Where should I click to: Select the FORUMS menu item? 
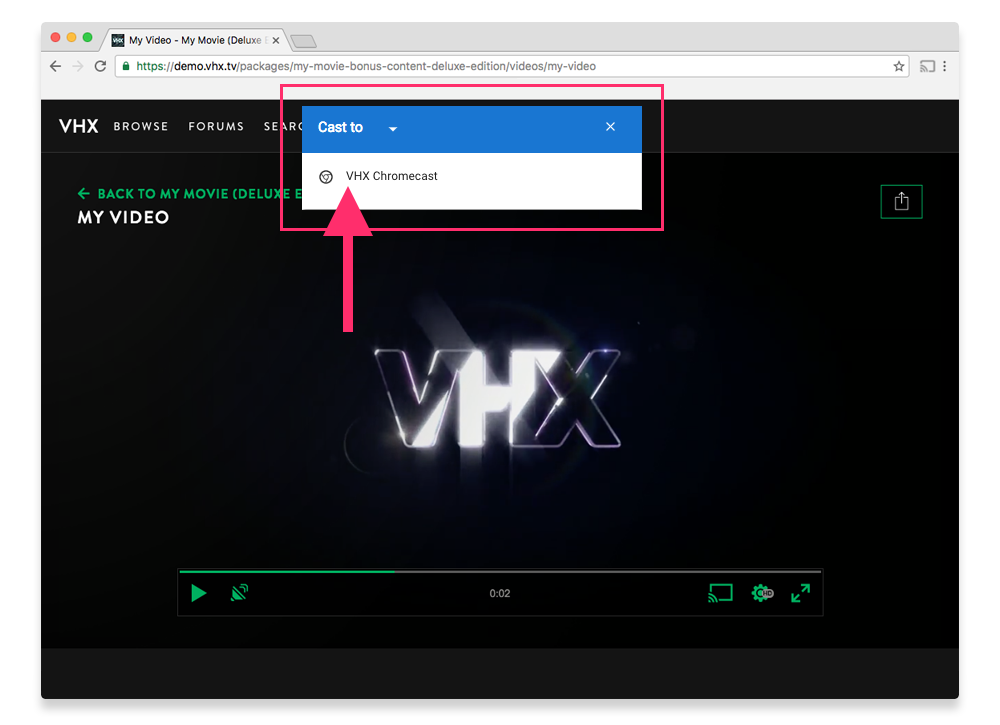tap(216, 126)
